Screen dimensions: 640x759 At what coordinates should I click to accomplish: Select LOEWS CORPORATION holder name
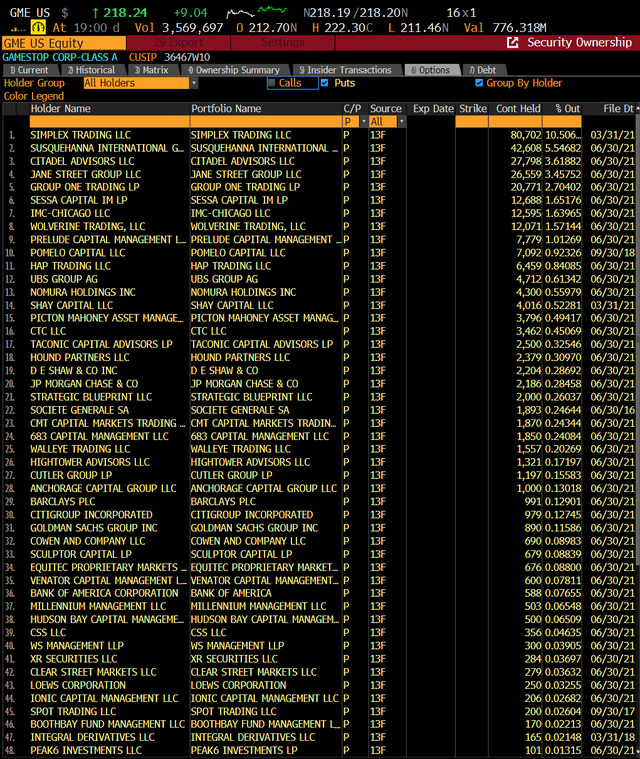[78, 685]
